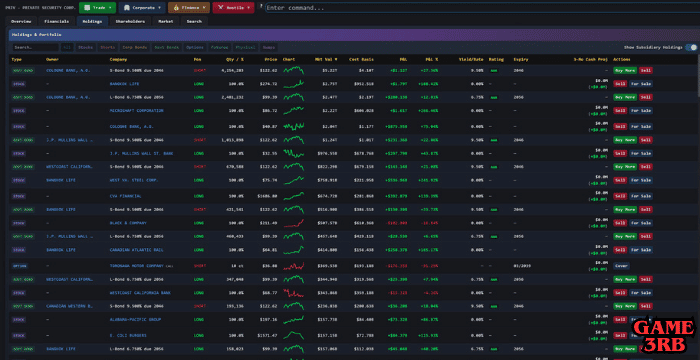The width and height of the screenshot is (700, 360).
Task: Open the Corporate dropdown menu
Action: click(x=142, y=8)
